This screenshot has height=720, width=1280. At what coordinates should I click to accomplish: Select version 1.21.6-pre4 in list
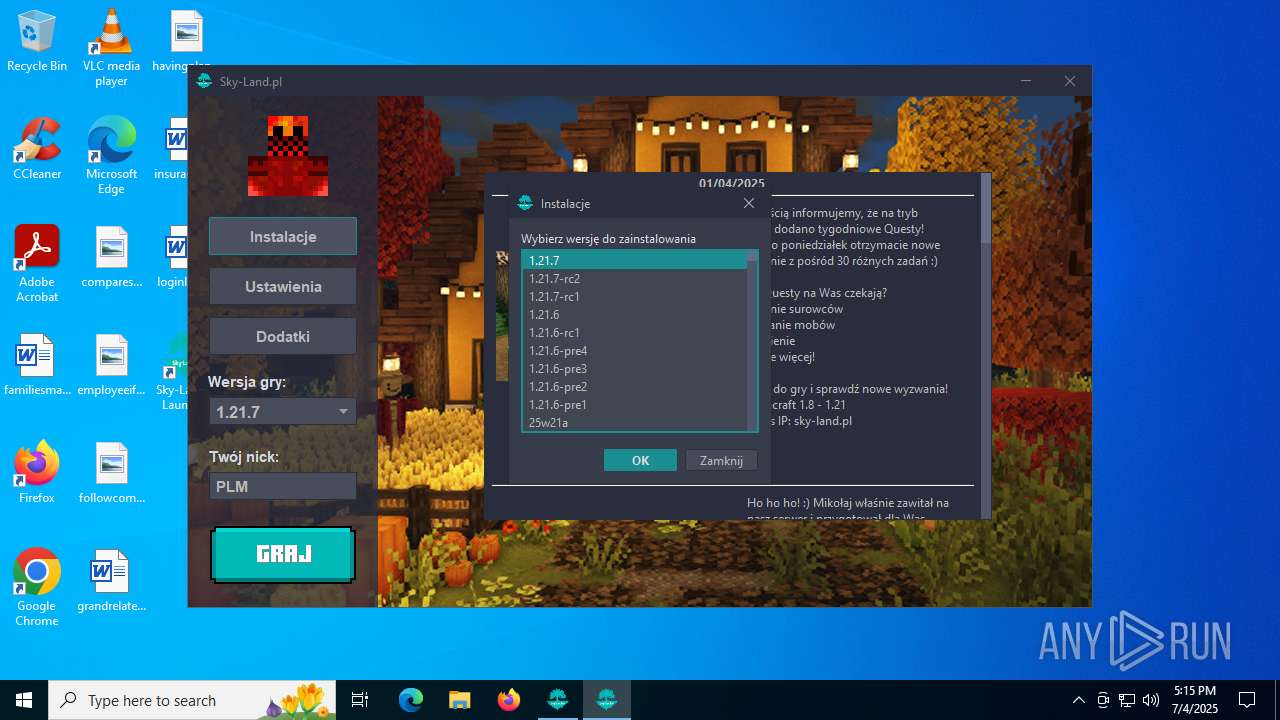634,350
